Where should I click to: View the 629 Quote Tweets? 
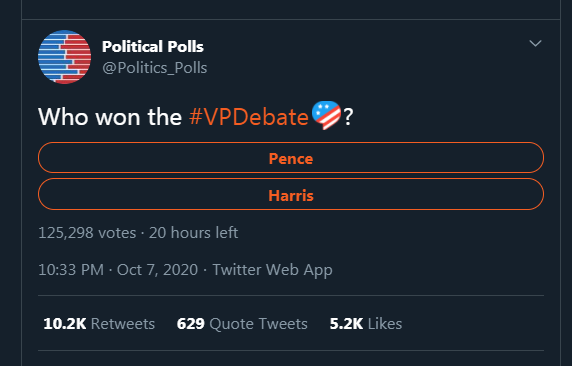[x=242, y=324]
